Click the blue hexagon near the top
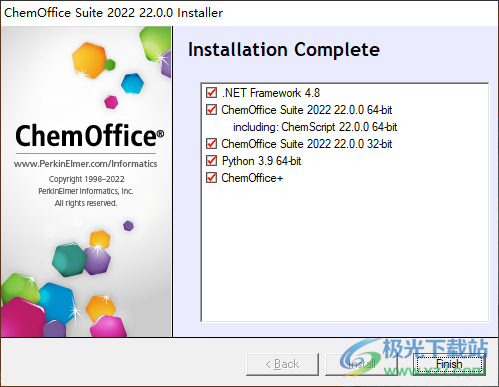The height and width of the screenshot is (387, 499). click(x=132, y=83)
